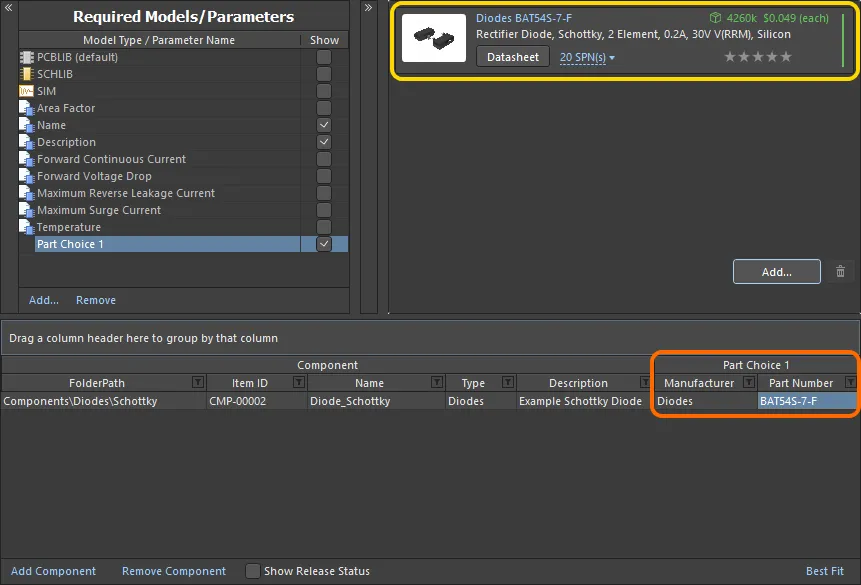Collapse panel with double left chevron

[8, 8]
